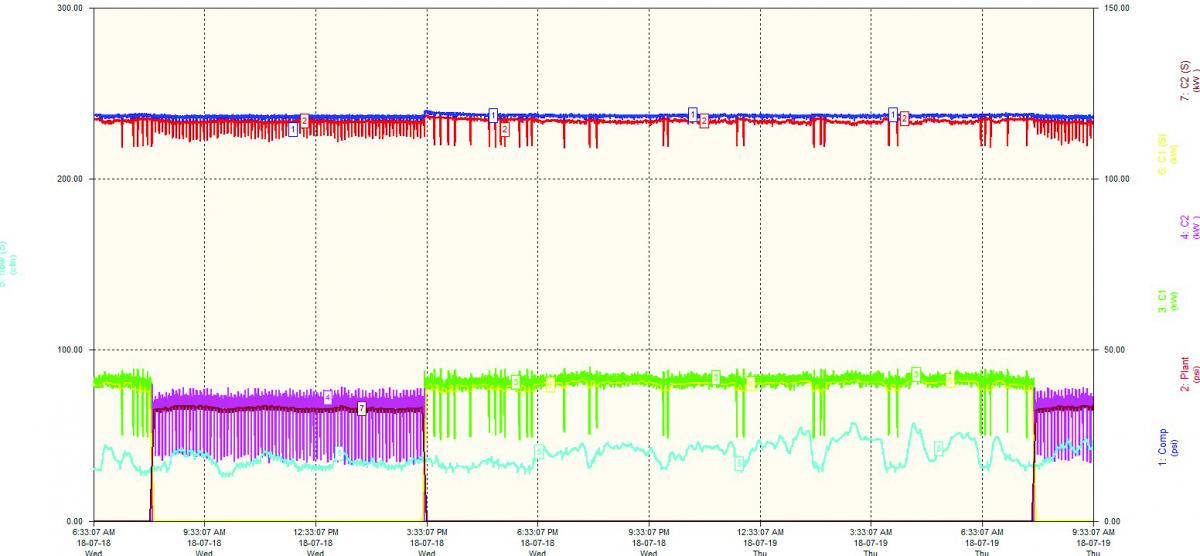Click the 6:33:07 PM time axis label
This screenshot has height=556, width=1200.
[x=538, y=533]
